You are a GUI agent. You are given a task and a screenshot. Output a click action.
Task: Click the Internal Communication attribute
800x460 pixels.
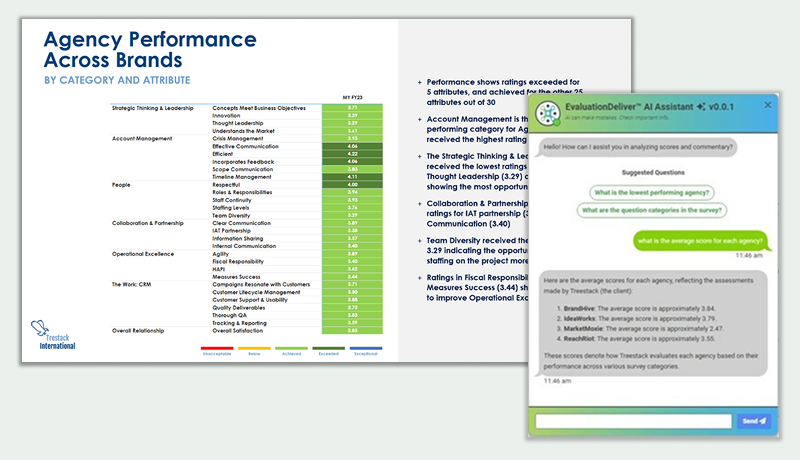click(244, 246)
